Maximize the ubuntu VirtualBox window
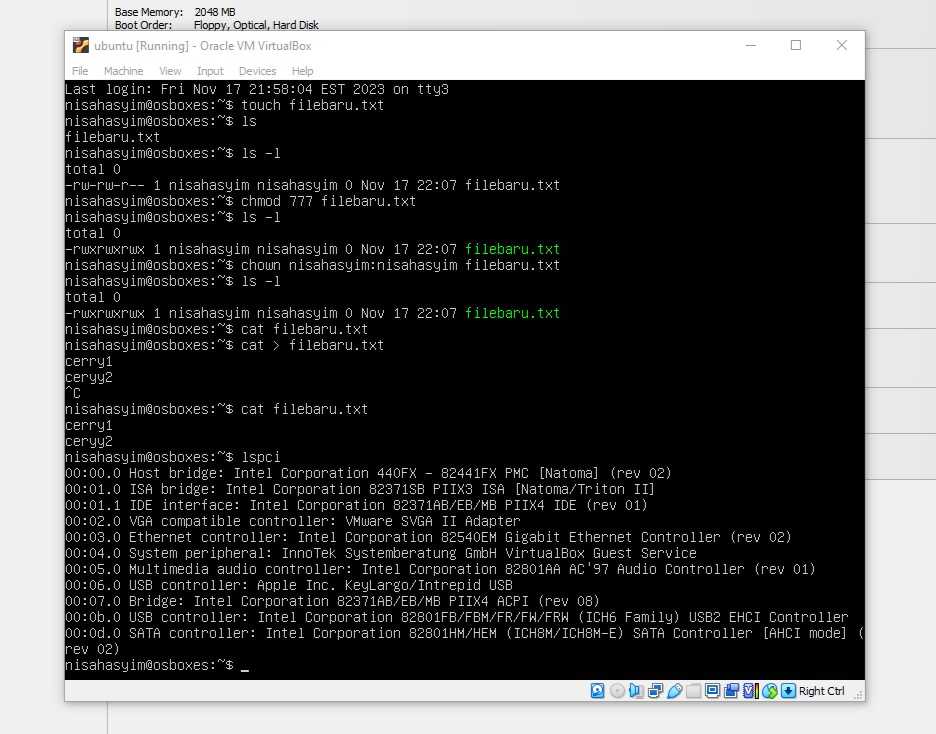Screen dimensions: 936x734 [796, 45]
